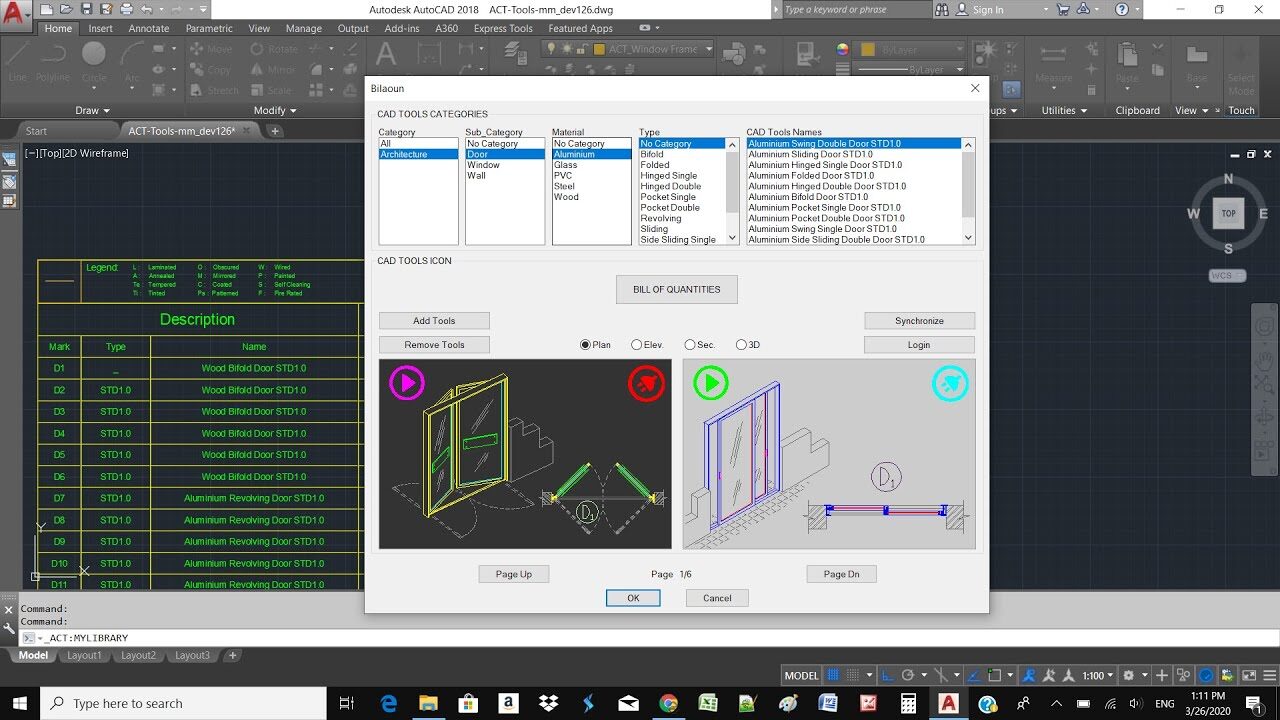Click the OK button in Bilaoun dialog
This screenshot has height=720, width=1280.
coord(633,598)
